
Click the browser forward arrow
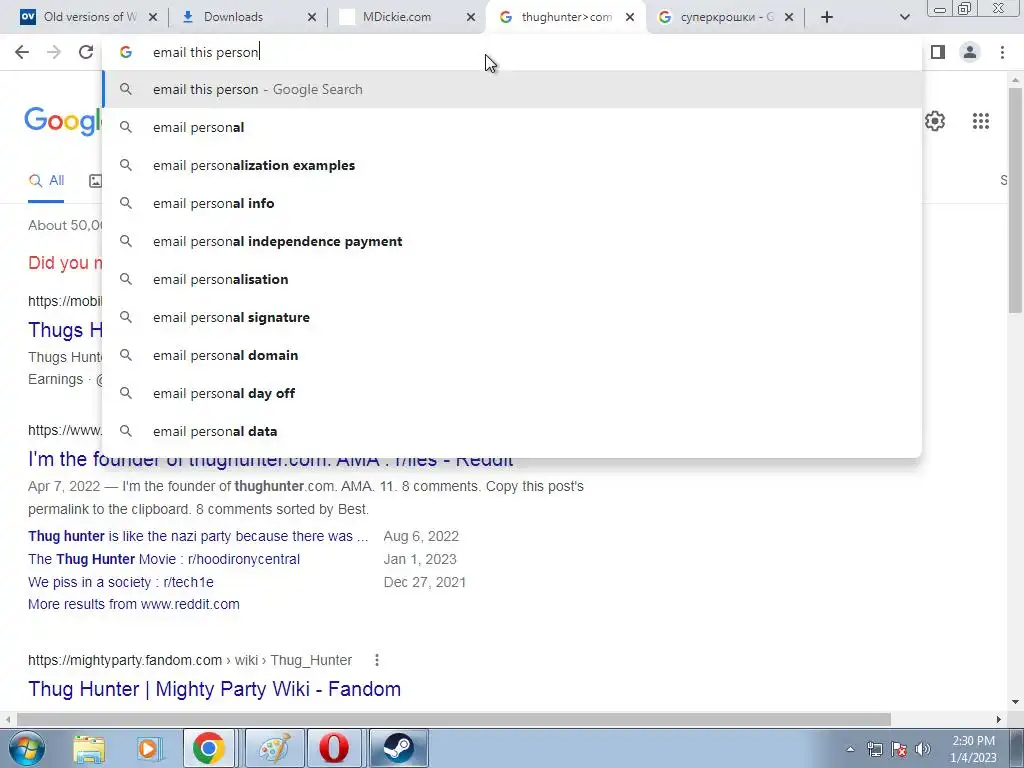[x=54, y=52]
